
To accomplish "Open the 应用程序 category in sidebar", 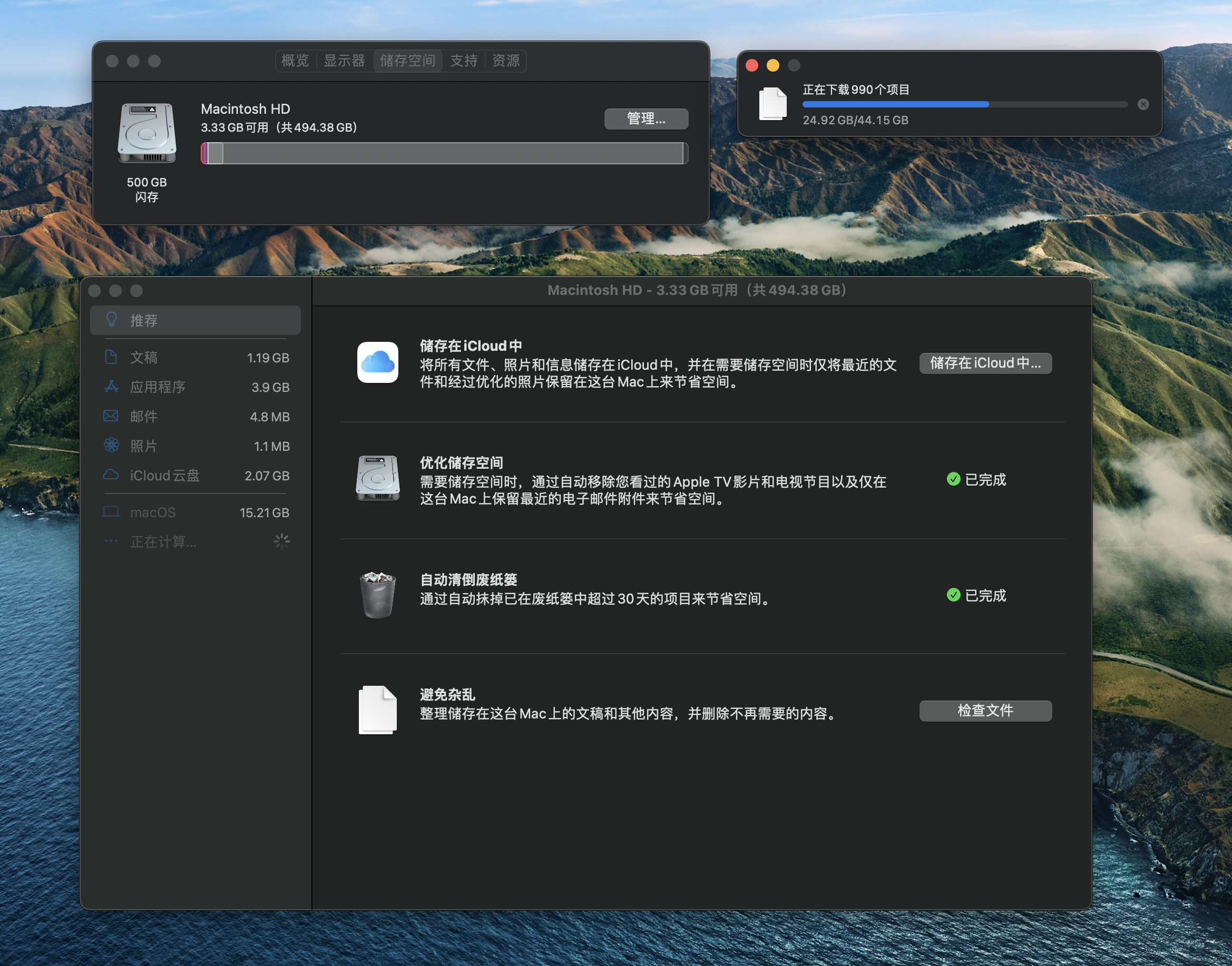I will [x=195, y=388].
